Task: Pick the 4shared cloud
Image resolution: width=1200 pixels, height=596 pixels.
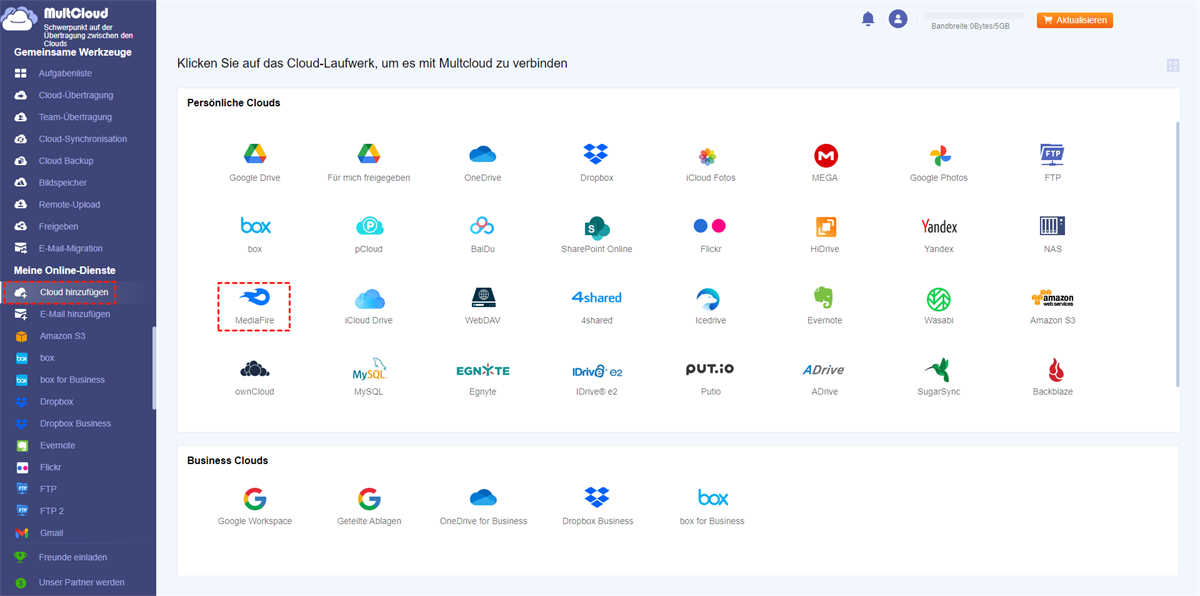Action: point(597,298)
